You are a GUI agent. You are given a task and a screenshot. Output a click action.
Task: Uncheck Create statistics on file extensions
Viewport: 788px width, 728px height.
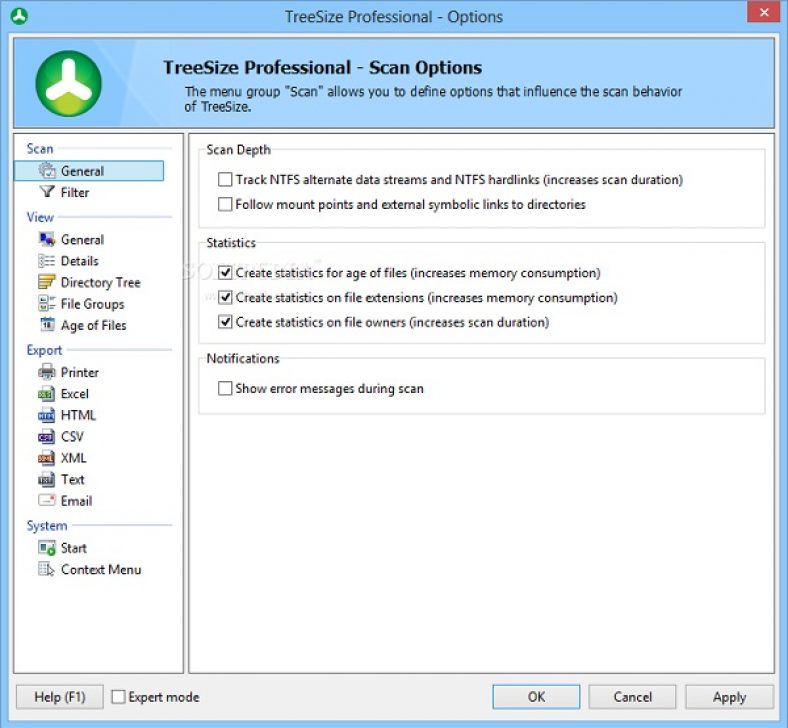pos(225,297)
